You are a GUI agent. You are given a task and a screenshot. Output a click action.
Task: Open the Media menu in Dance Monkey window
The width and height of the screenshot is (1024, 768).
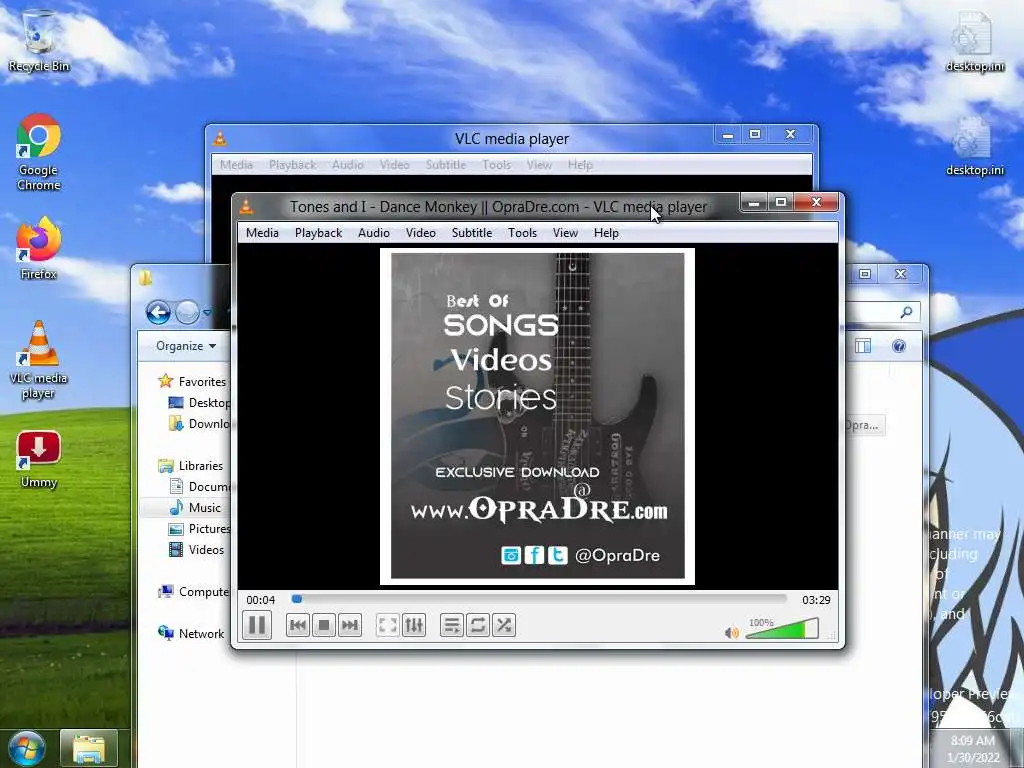[x=262, y=232]
